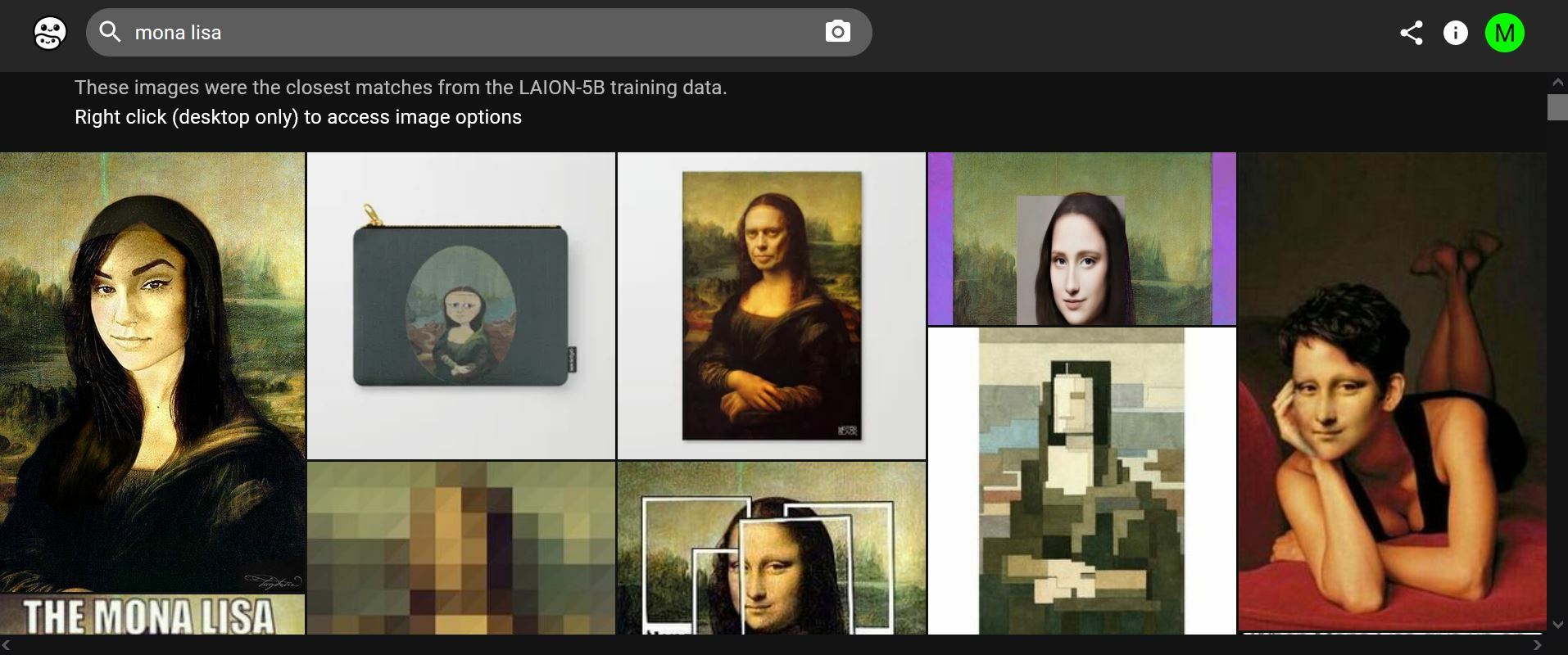
Task: Click the share icon
Action: (x=1411, y=33)
